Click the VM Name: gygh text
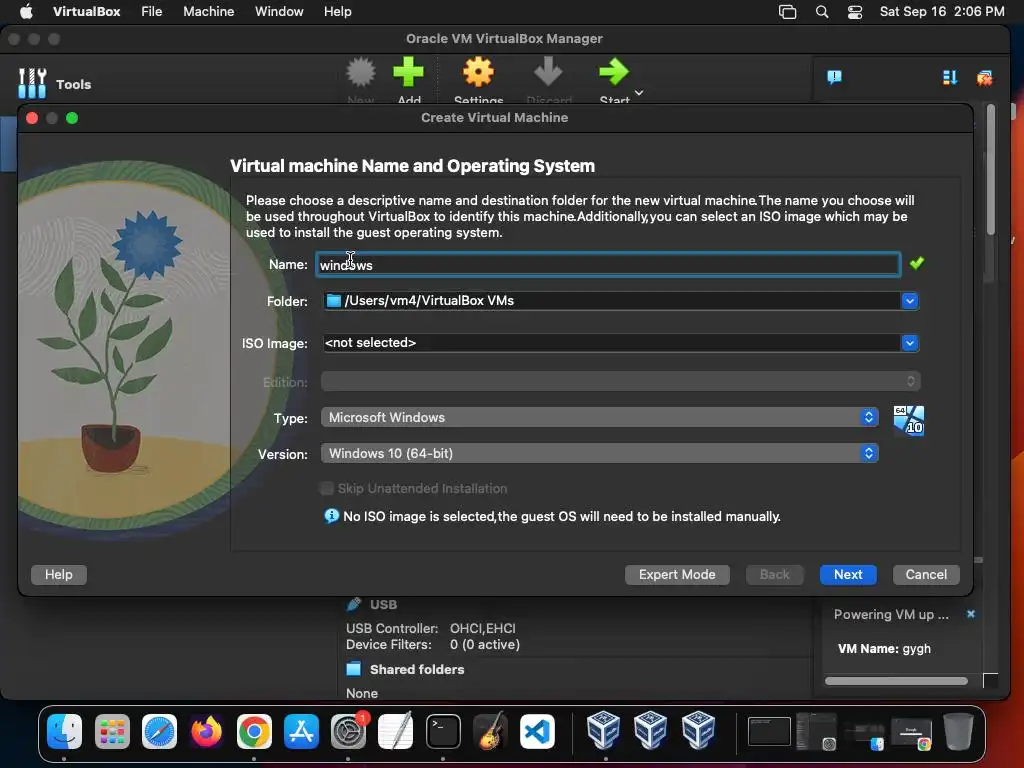This screenshot has height=768, width=1024. [884, 648]
